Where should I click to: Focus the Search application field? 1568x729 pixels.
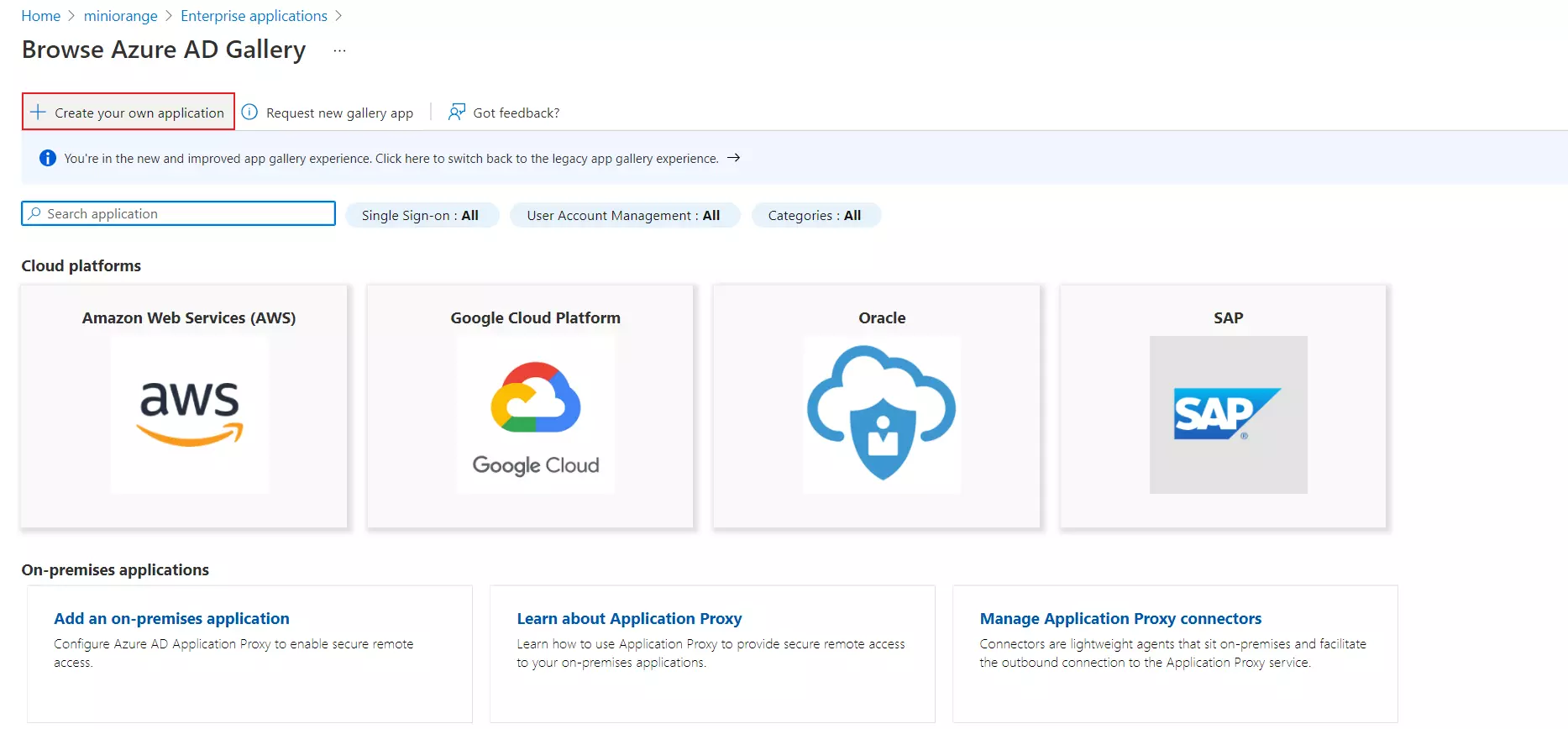pyautogui.click(x=178, y=213)
